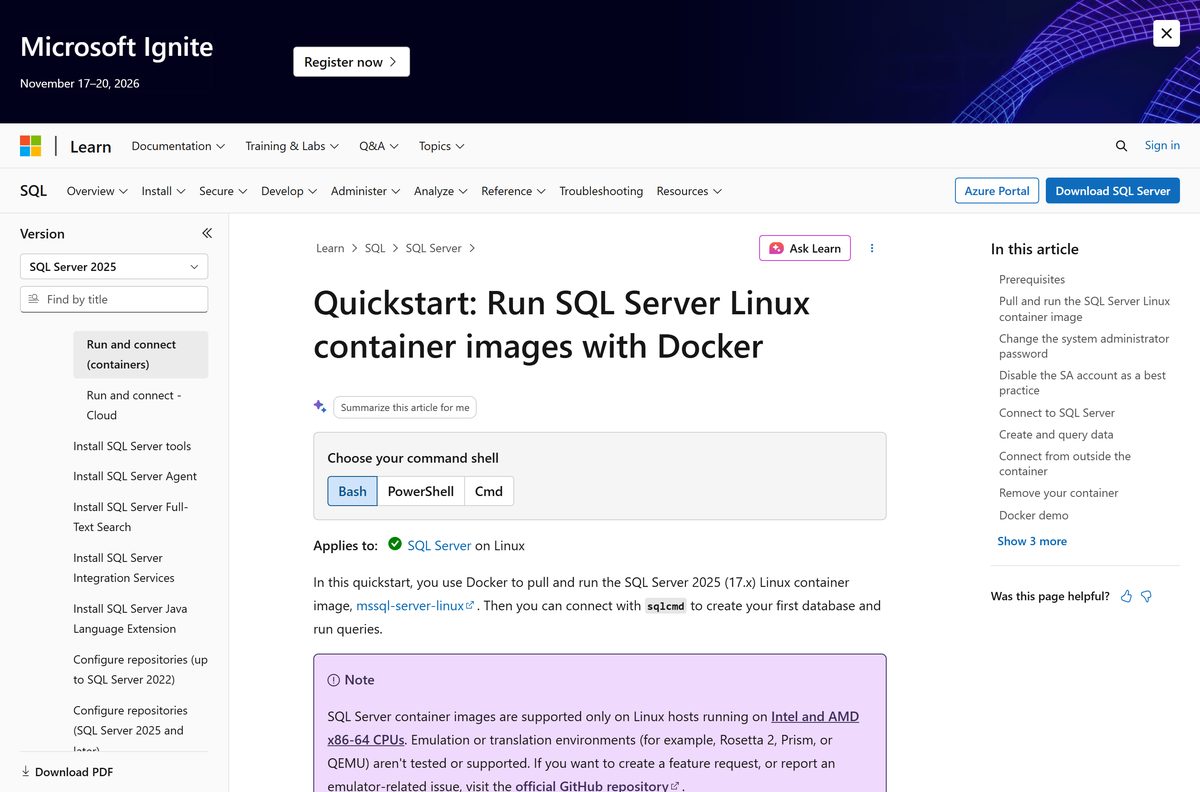
Task: Click Summarize this article for me
Action: click(x=405, y=407)
